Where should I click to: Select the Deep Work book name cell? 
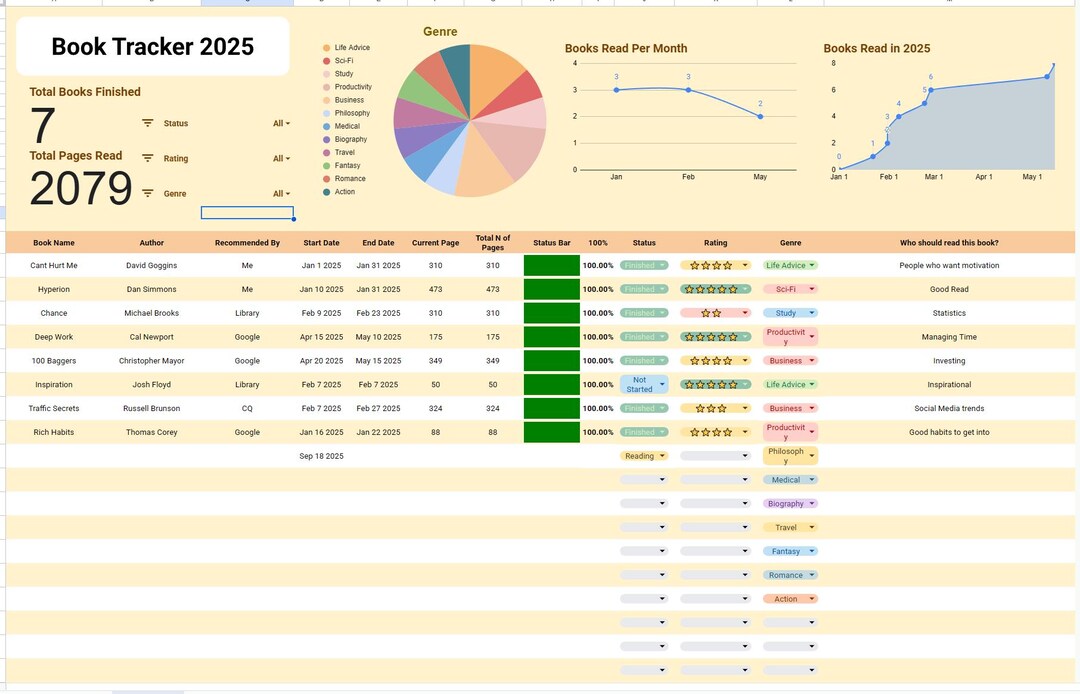pyautogui.click(x=54, y=337)
